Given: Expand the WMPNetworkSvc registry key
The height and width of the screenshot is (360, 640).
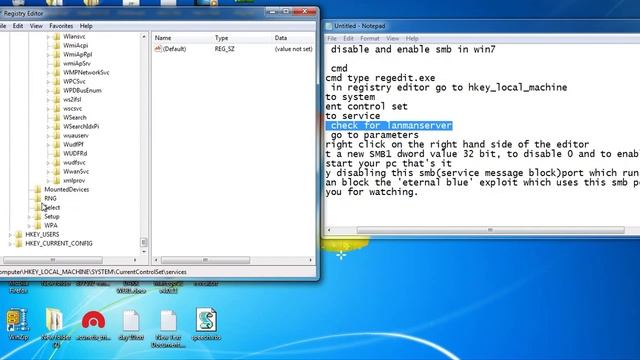Looking at the screenshot, I should pos(48,73).
